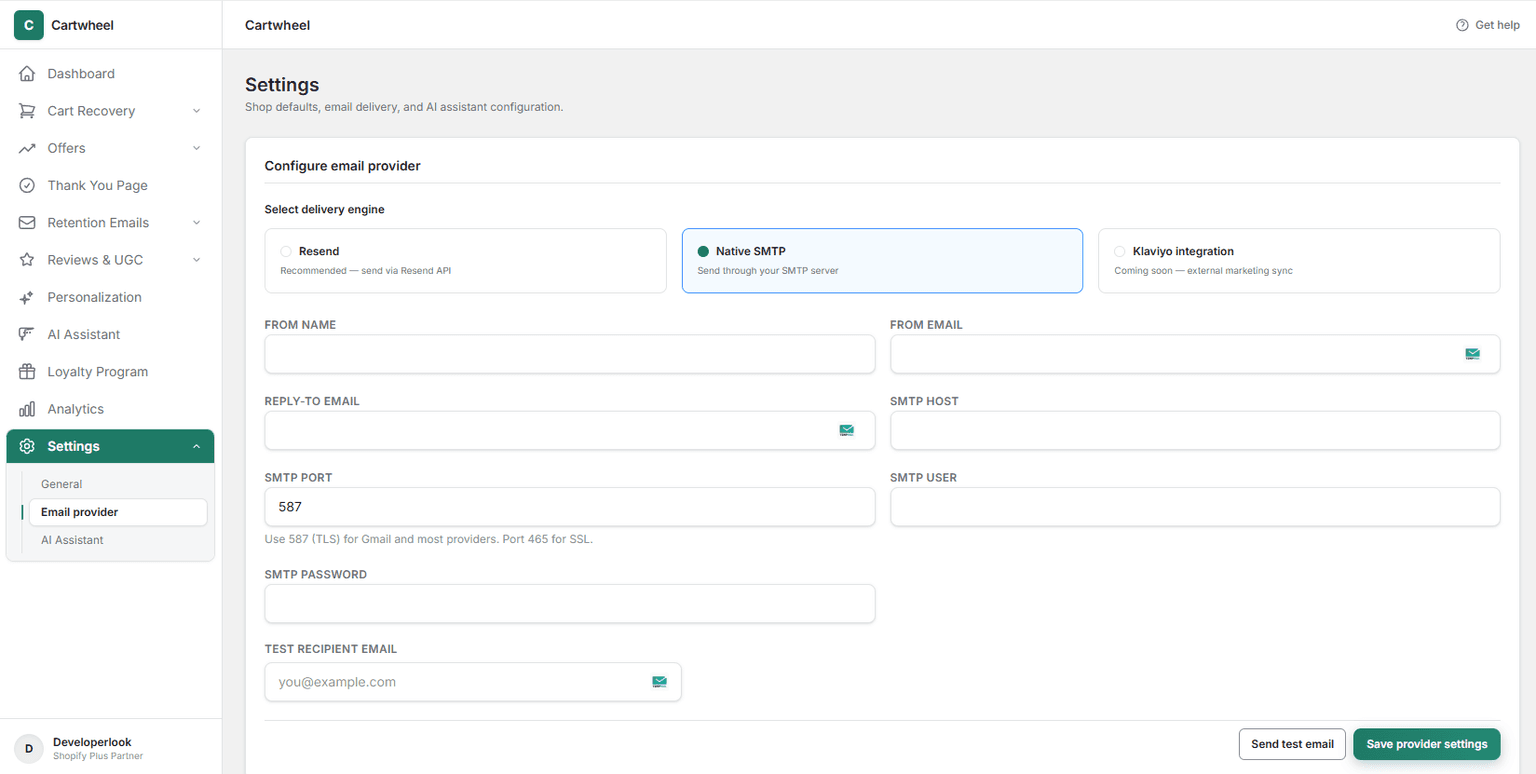Select the Native SMTP radio button
Screen dimensions: 1536x774
click(x=703, y=252)
